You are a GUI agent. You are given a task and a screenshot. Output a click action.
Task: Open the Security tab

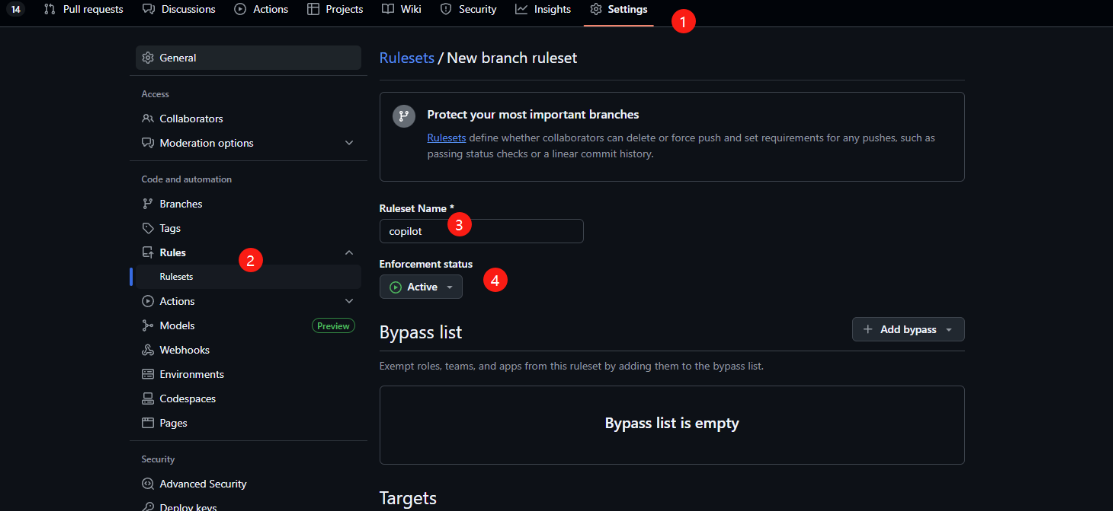[x=468, y=9]
